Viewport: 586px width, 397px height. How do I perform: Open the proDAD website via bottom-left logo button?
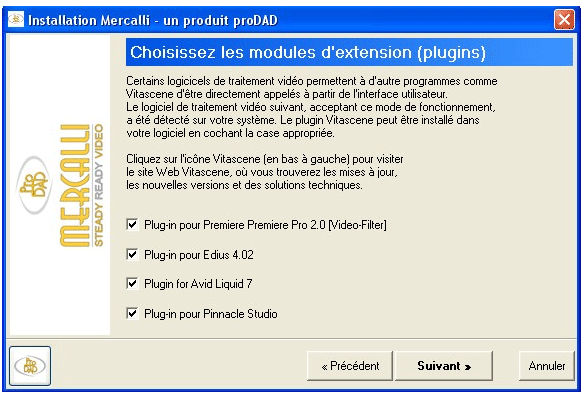coord(30,366)
